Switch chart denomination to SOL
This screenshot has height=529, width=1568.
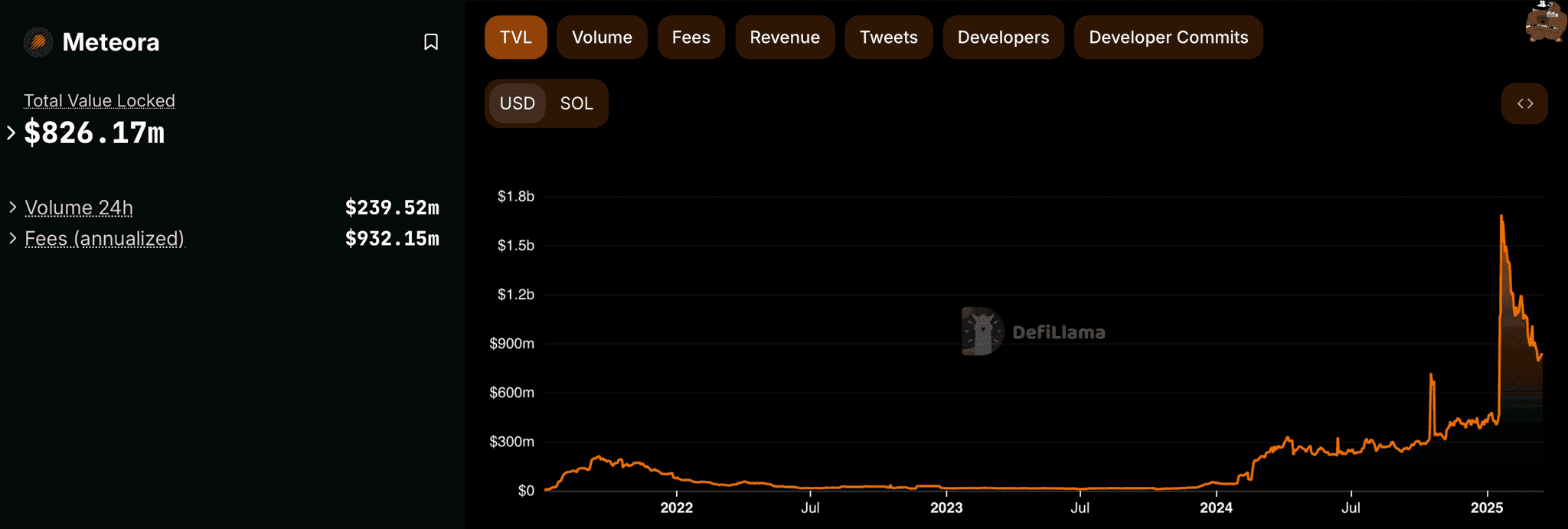click(577, 103)
